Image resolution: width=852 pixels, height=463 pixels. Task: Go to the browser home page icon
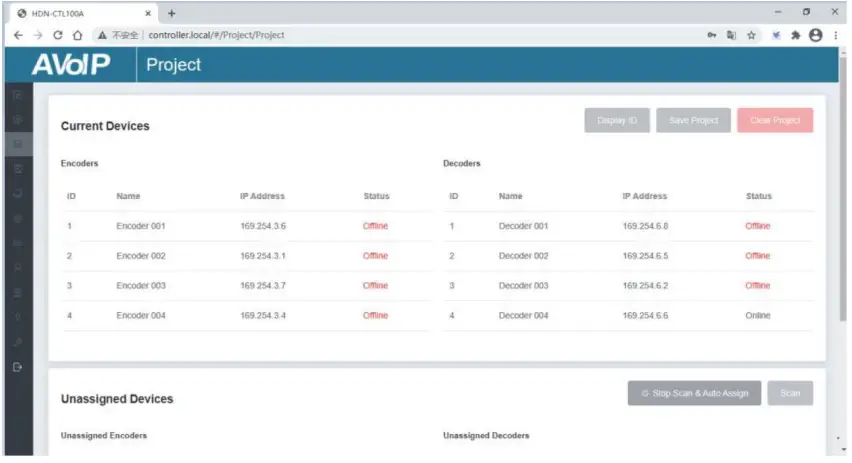click(x=78, y=35)
